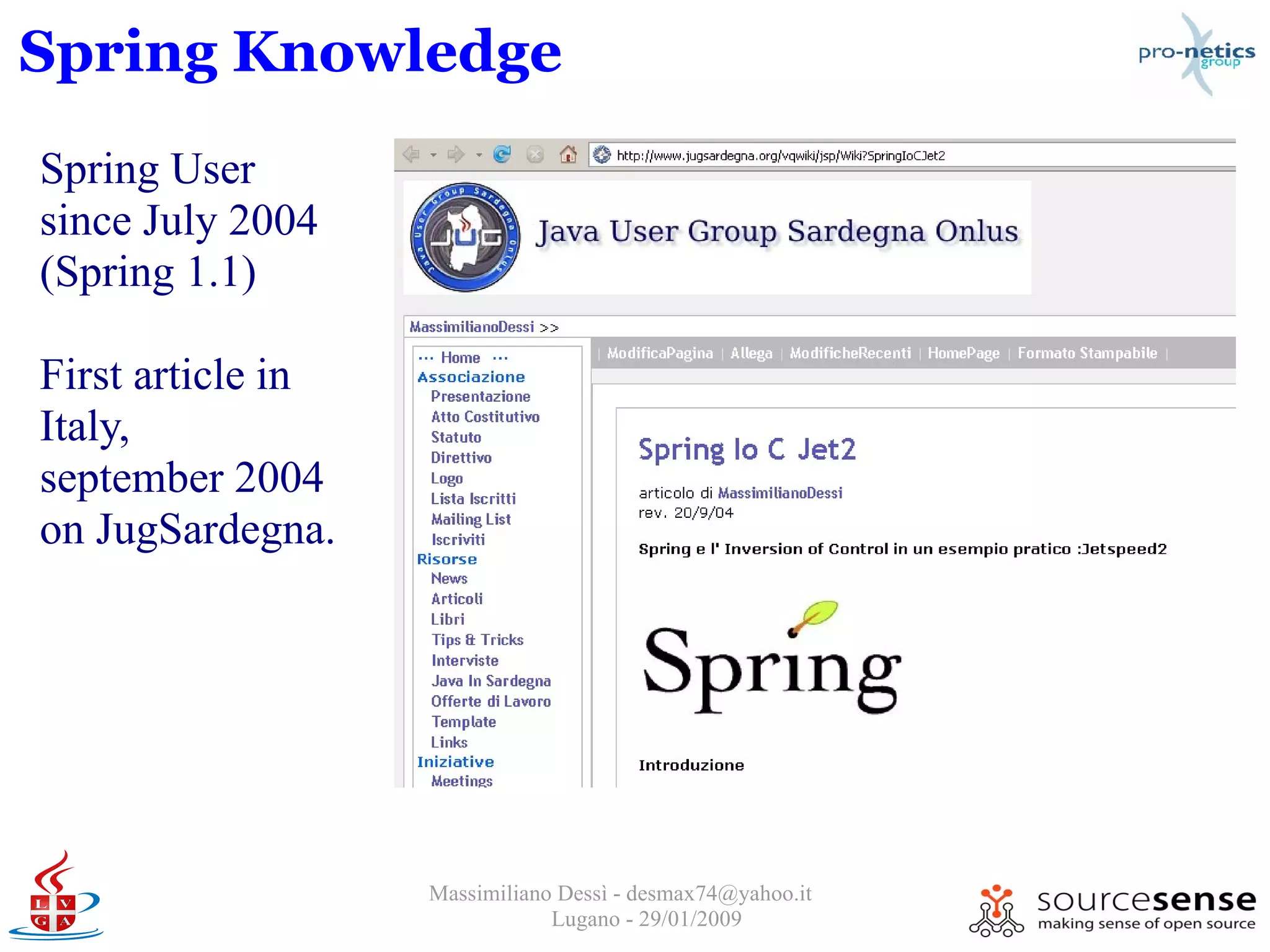The height and width of the screenshot is (952, 1270).
Task: Open ModificaPagina in the wiki toolbar
Action: click(x=660, y=354)
